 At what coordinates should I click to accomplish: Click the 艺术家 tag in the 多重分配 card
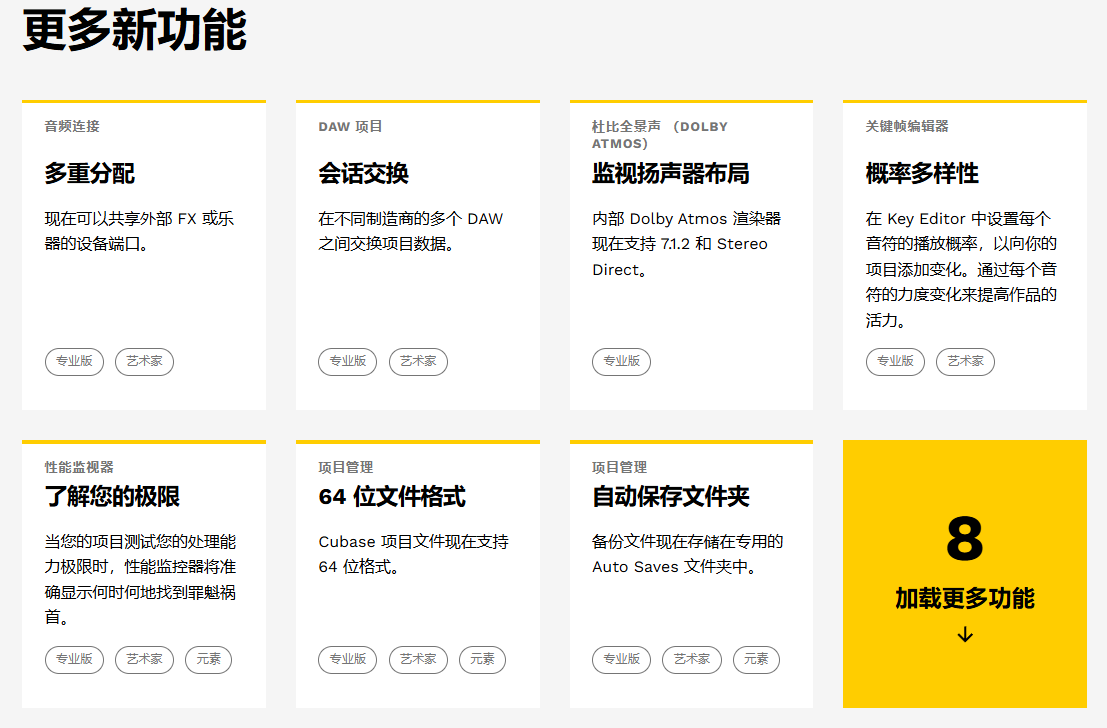144,361
